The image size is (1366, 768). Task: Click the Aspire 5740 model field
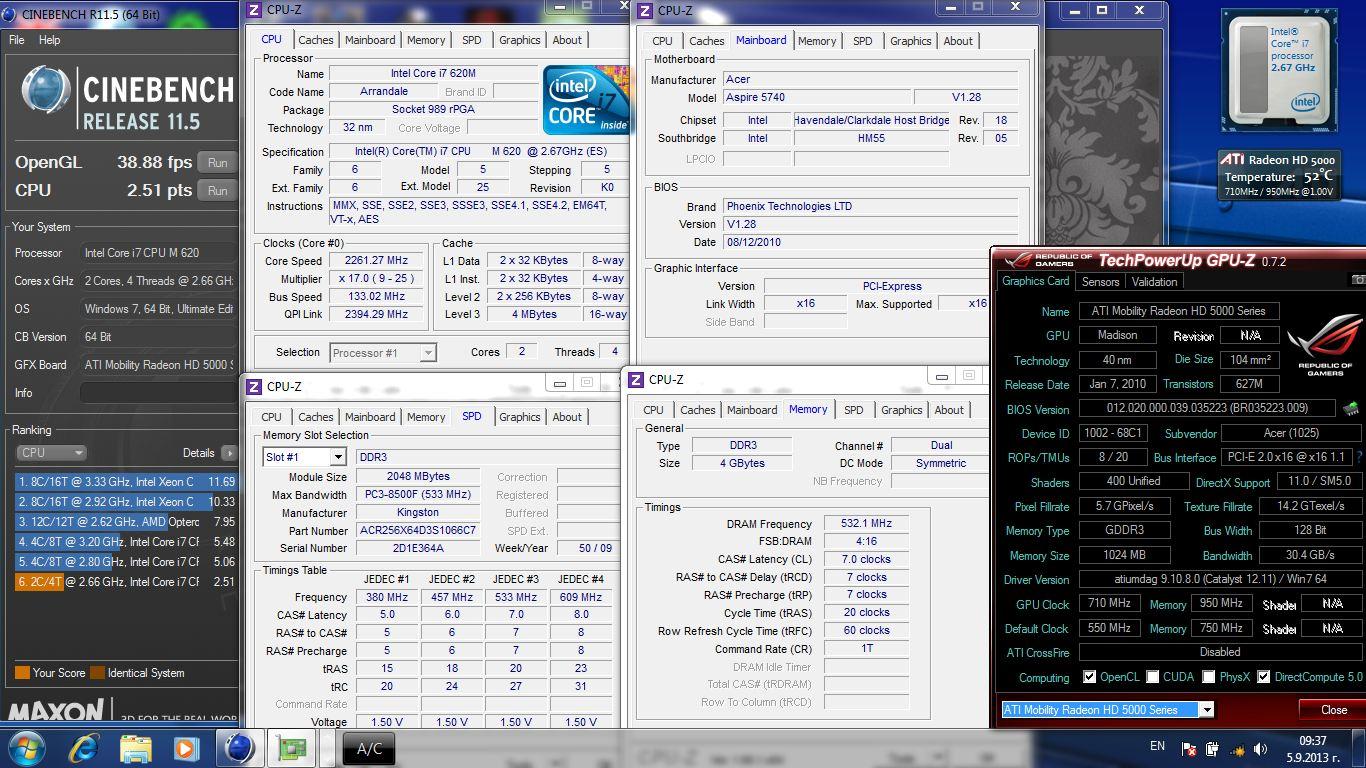817,98
